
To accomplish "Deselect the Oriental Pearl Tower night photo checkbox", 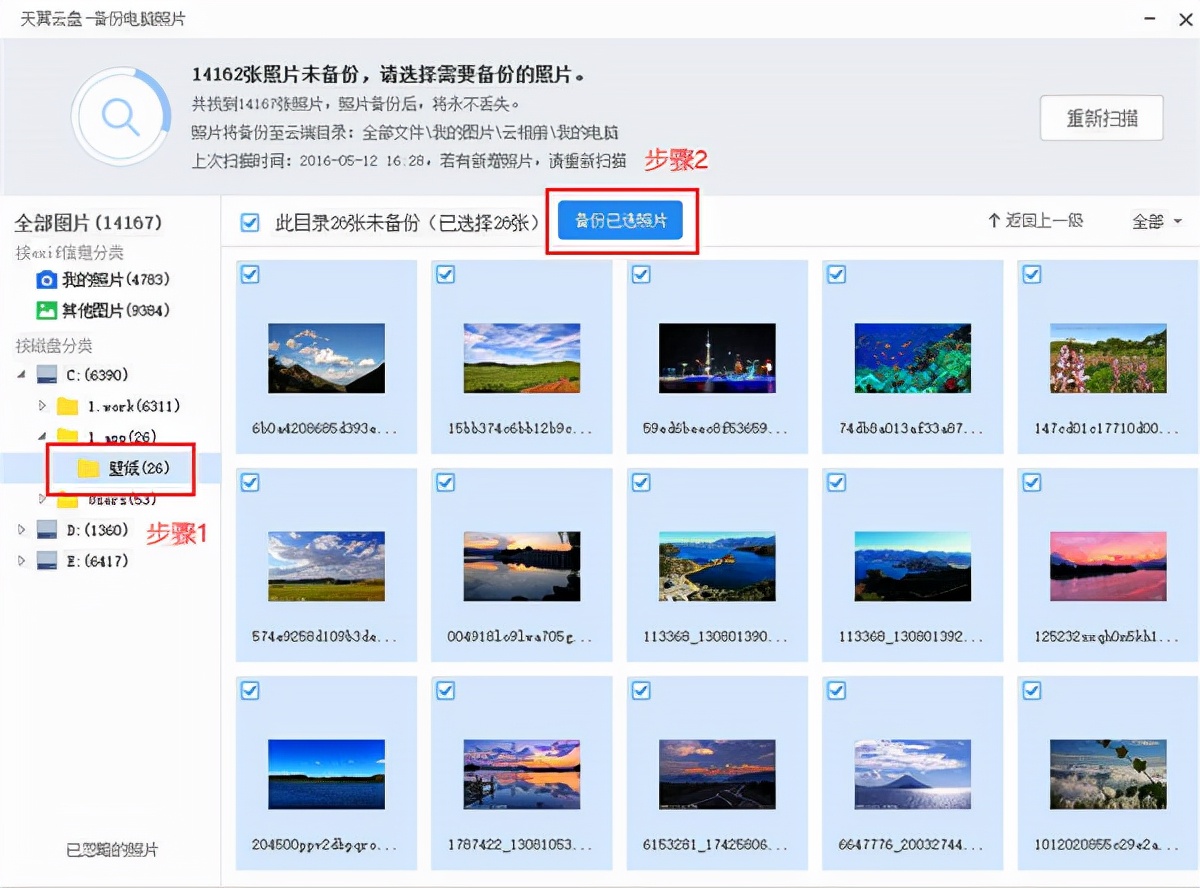I will (640, 274).
